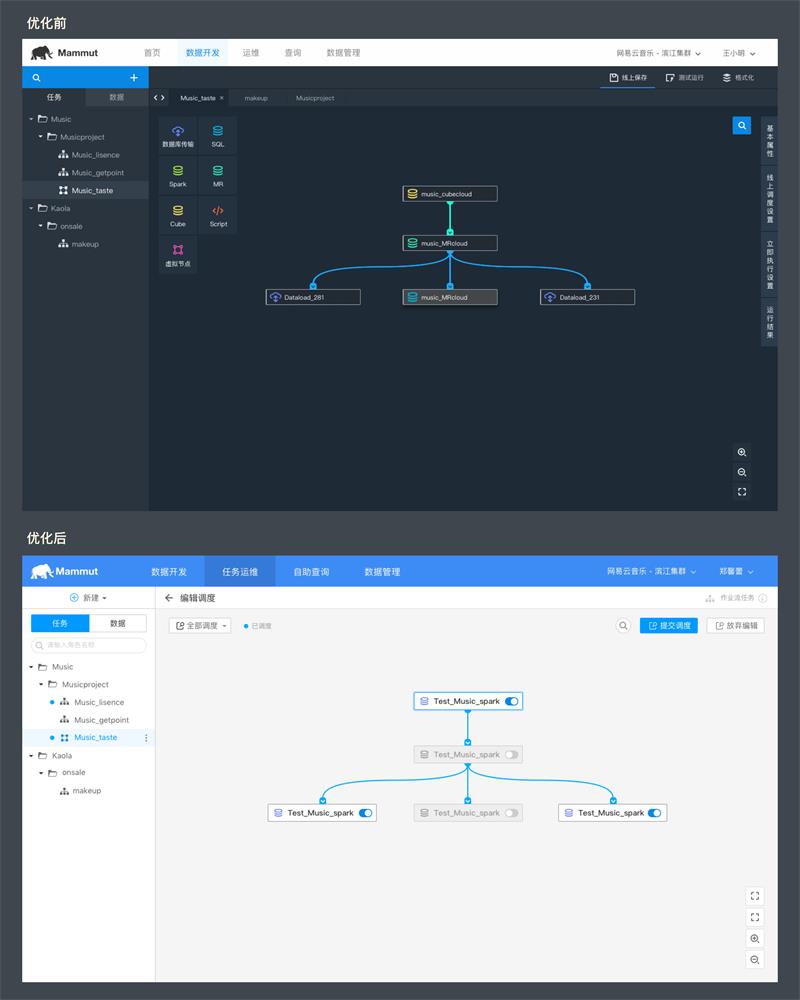Click the Mammut logo in the dark version header
The width and height of the screenshot is (800, 1000).
tap(64, 53)
